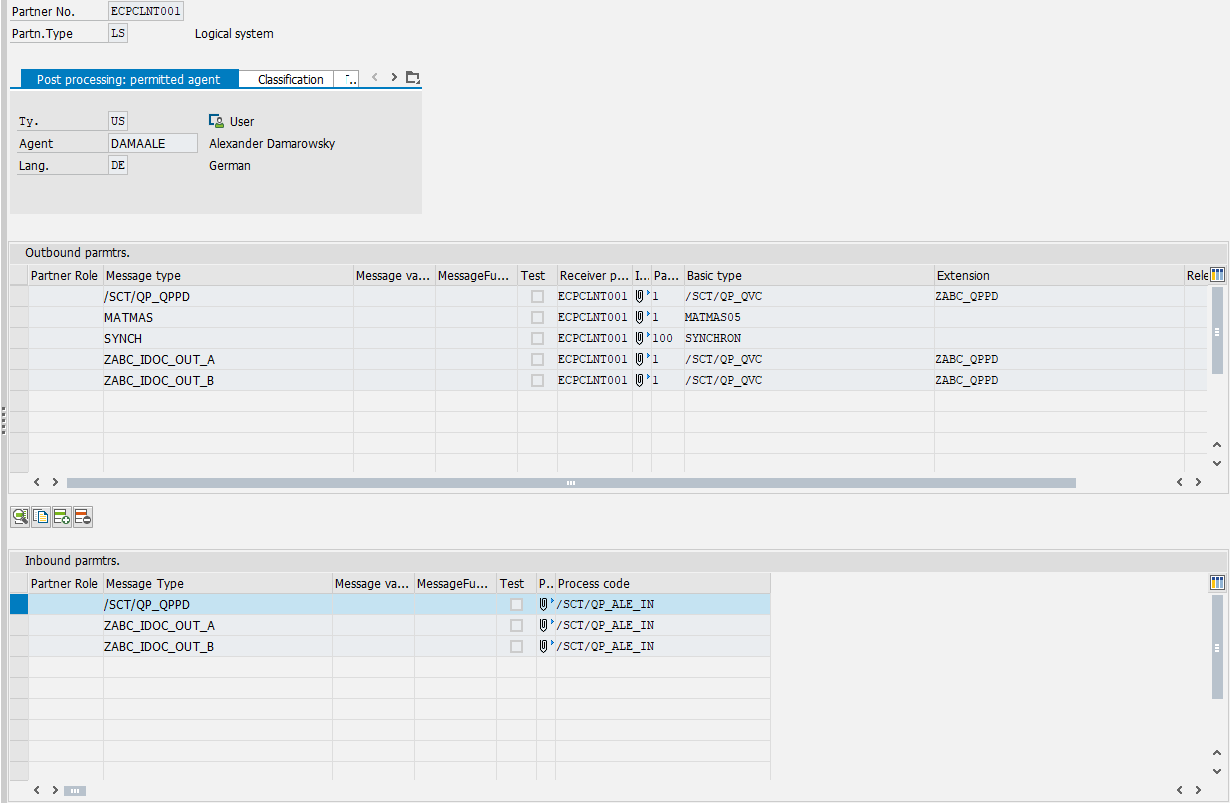Switch to the Classification tab
Image resolution: width=1230 pixels, height=803 pixels.
(x=290, y=79)
